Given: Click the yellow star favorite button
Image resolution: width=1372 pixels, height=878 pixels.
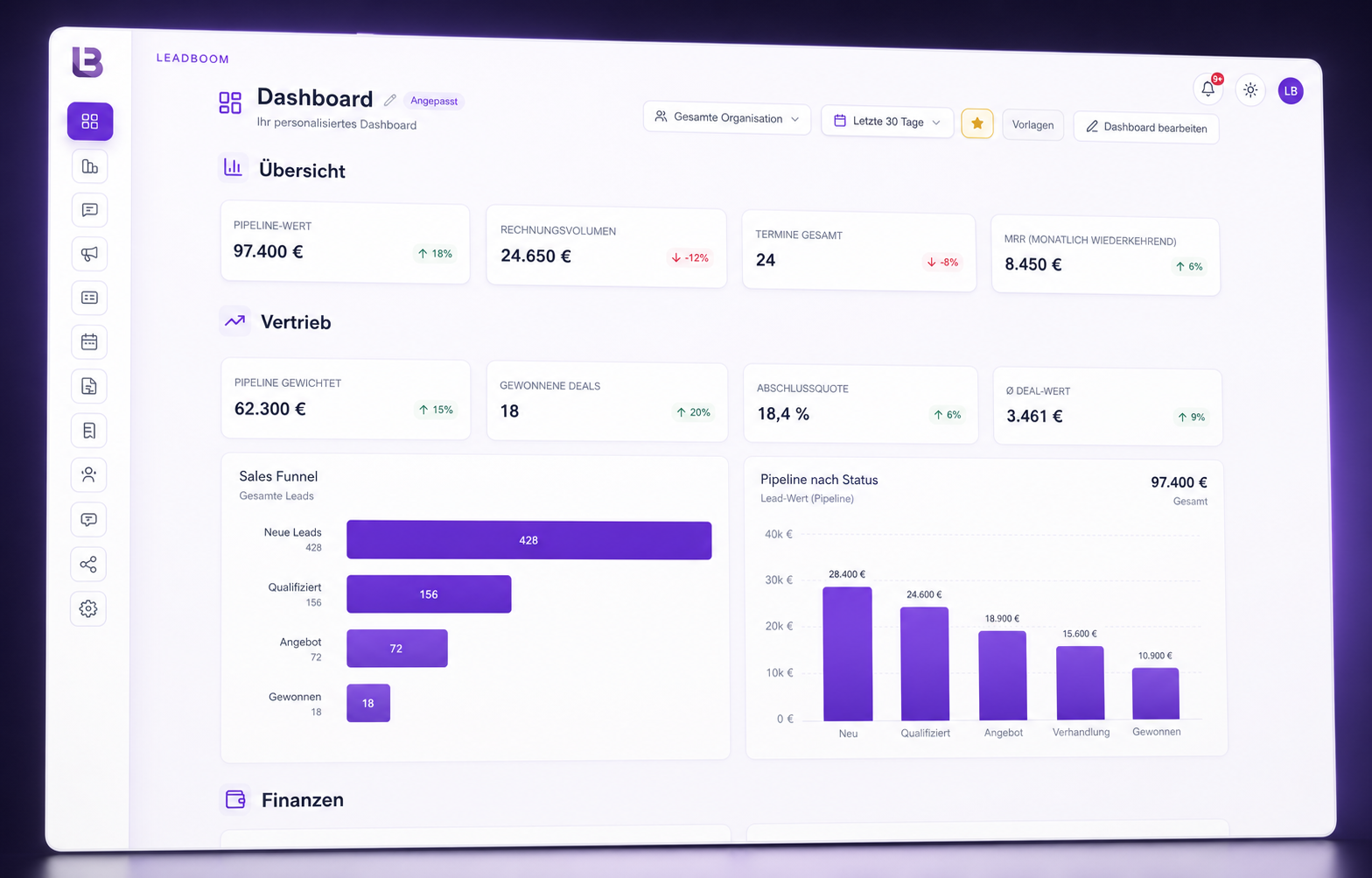Looking at the screenshot, I should [977, 123].
